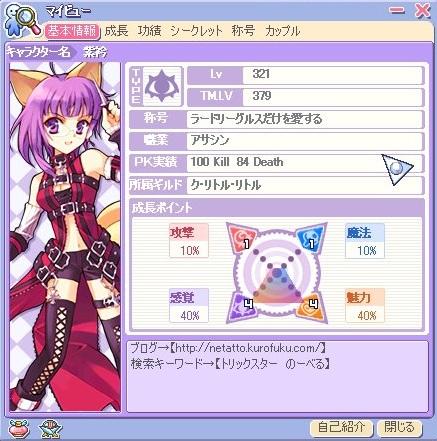Click the 自己紹介 button
This screenshot has width=437, height=441.
(x=341, y=427)
